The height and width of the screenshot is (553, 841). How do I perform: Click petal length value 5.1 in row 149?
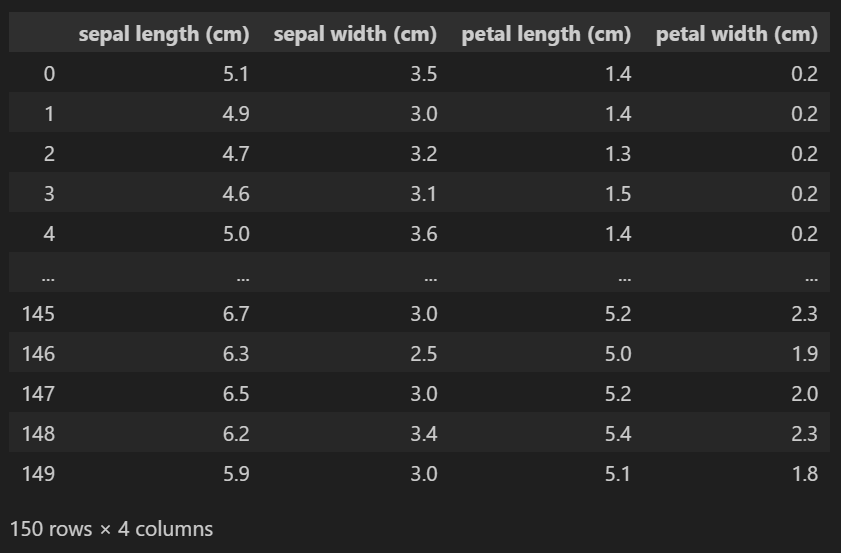click(618, 474)
